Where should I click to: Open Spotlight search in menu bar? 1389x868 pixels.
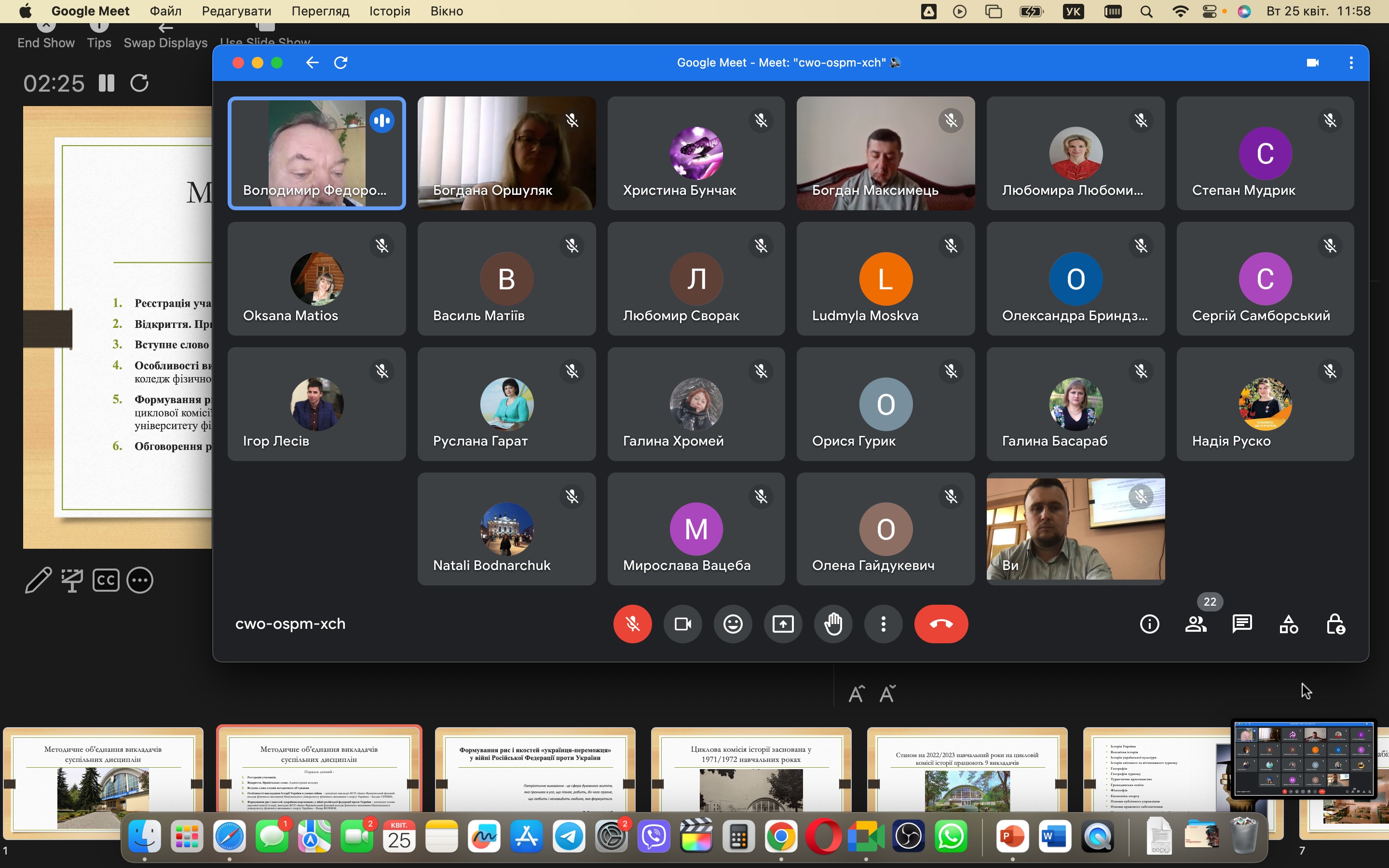[x=1147, y=12]
